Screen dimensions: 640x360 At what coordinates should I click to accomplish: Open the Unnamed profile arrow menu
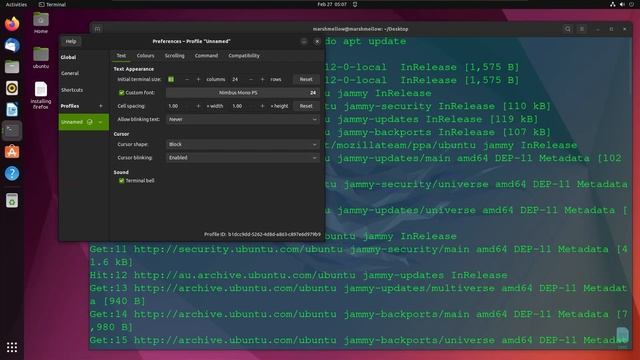tap(100, 122)
